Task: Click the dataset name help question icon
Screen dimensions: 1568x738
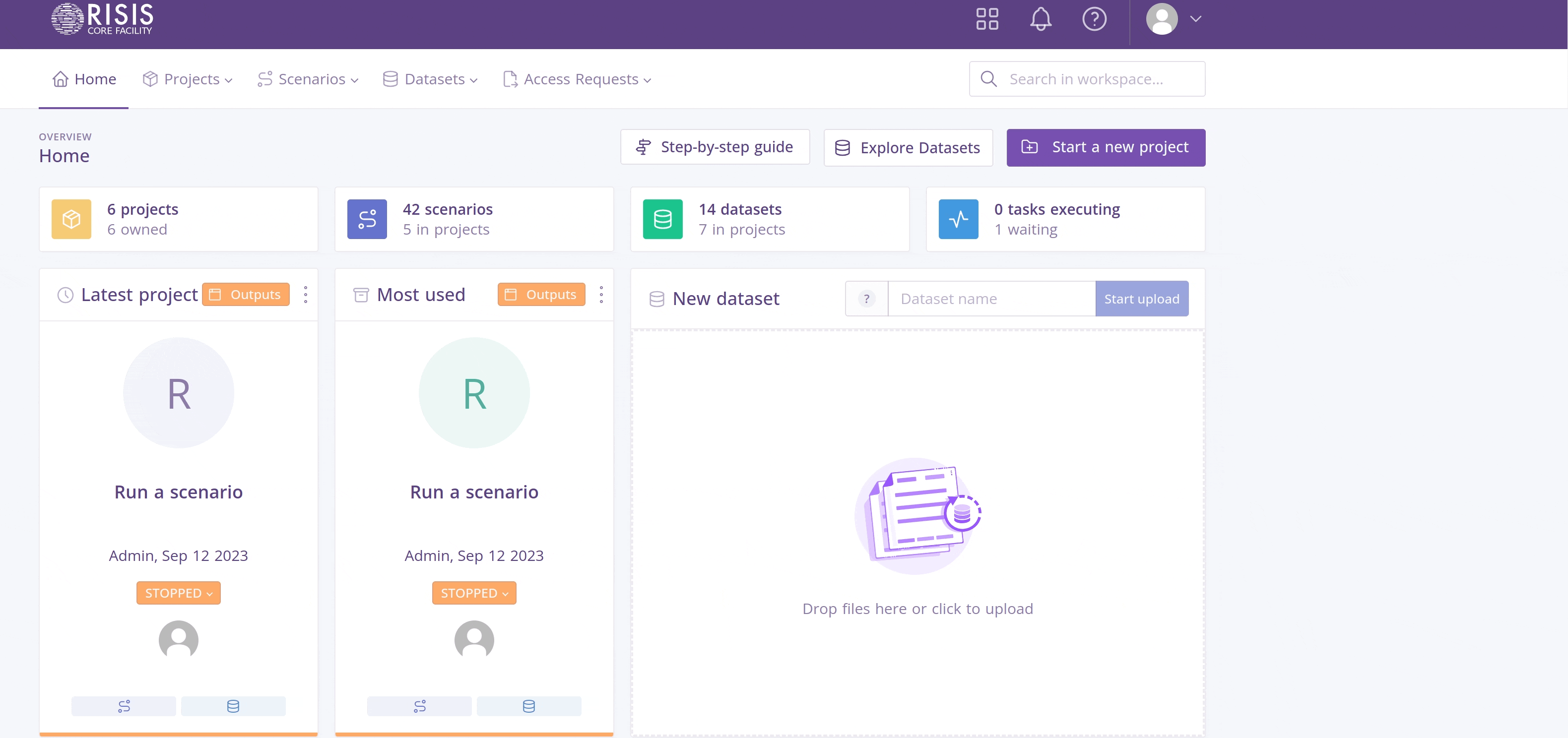Action: tap(866, 299)
